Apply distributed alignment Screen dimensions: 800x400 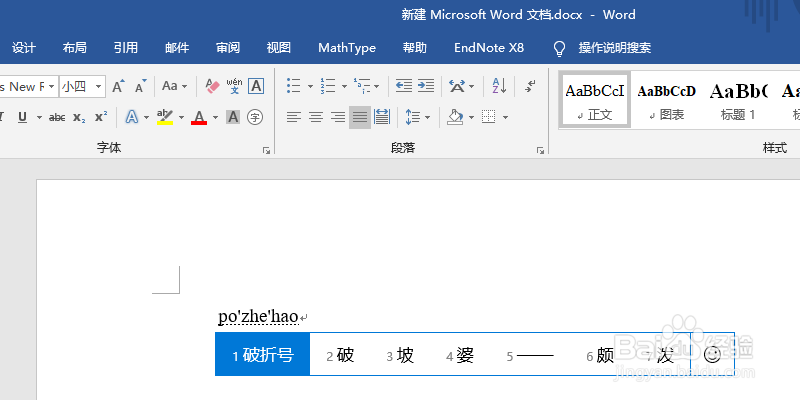pos(382,117)
